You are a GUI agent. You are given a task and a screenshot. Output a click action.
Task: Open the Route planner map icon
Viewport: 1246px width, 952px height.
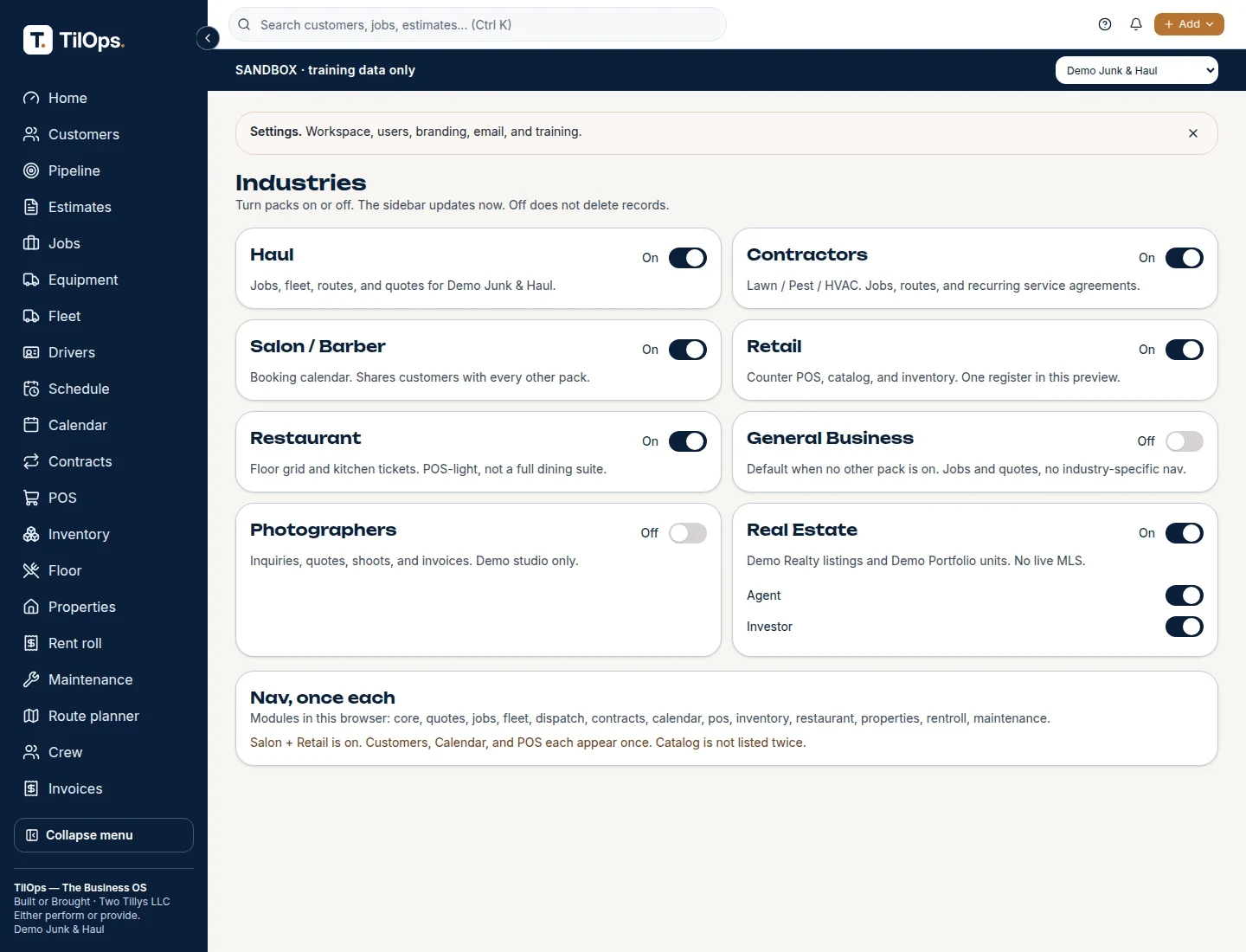(x=31, y=716)
